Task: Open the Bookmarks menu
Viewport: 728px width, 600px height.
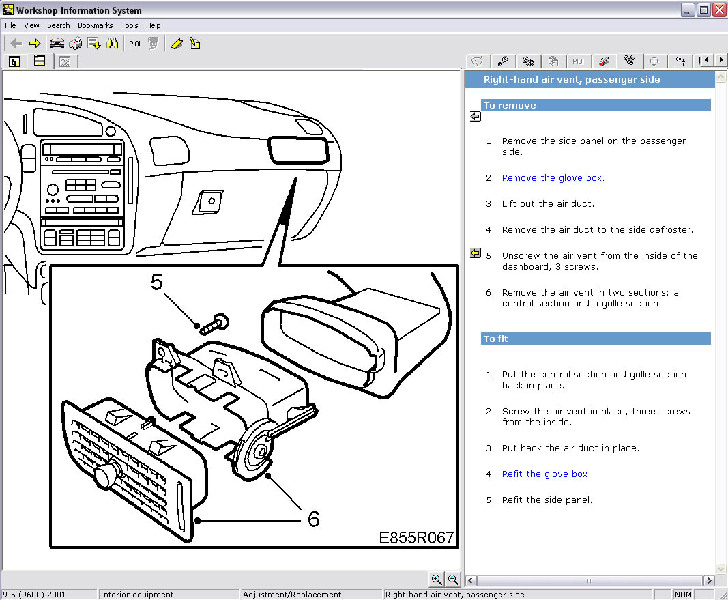Action: [95, 24]
